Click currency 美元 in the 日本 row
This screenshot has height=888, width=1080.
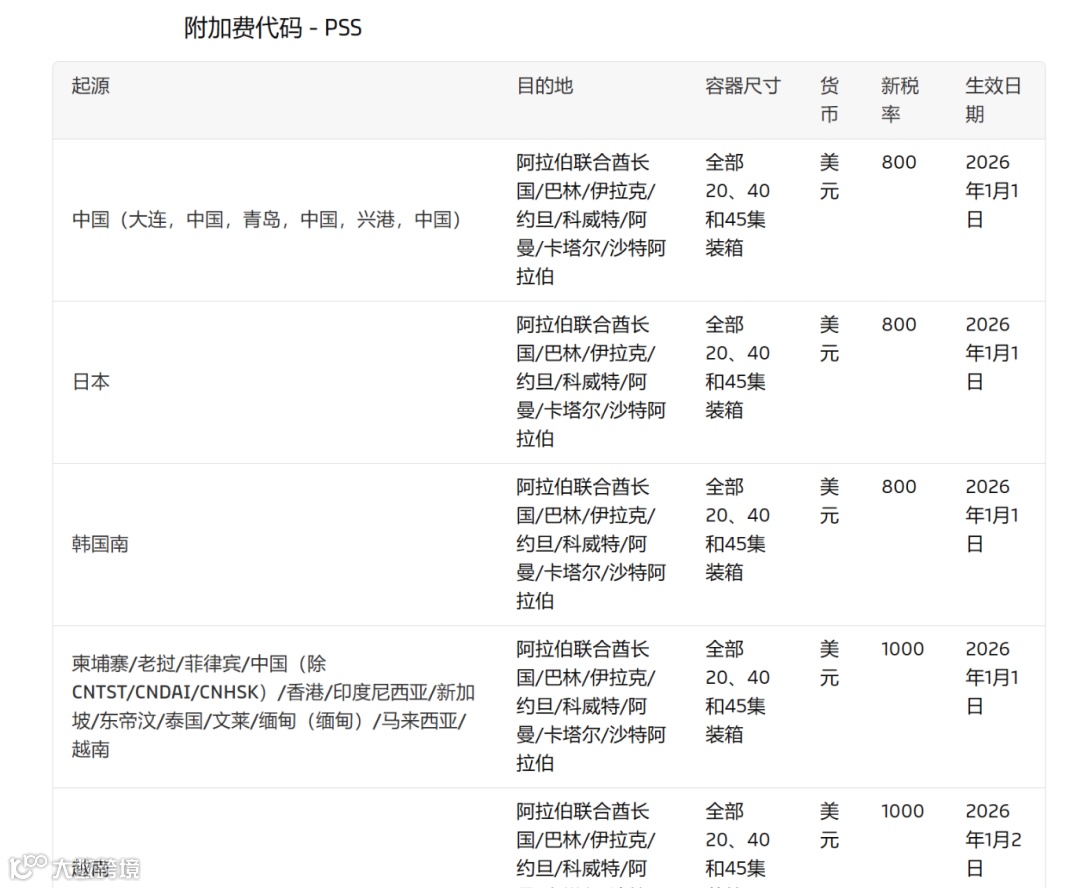pos(829,339)
